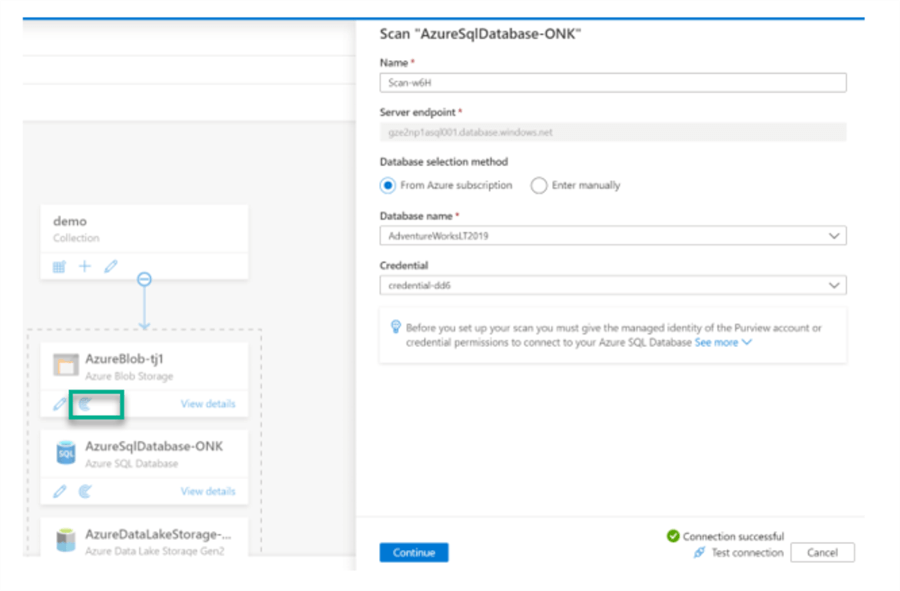Open View details for AzureBlob-tj1
The image size is (900, 591).
[x=208, y=404]
